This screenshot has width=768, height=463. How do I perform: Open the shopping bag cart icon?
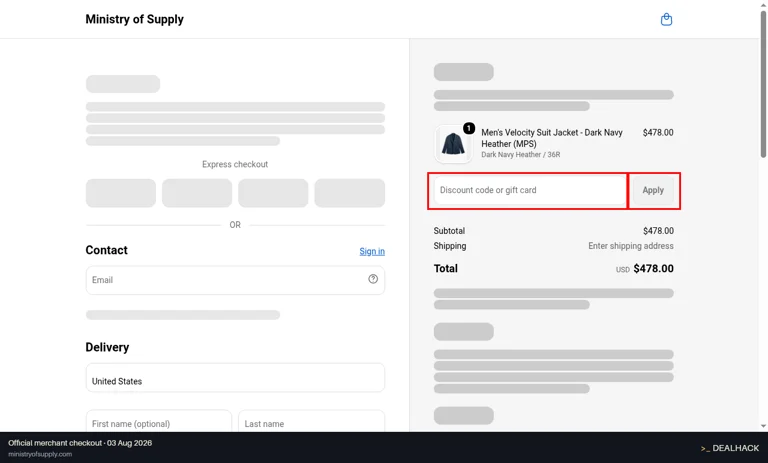[666, 20]
